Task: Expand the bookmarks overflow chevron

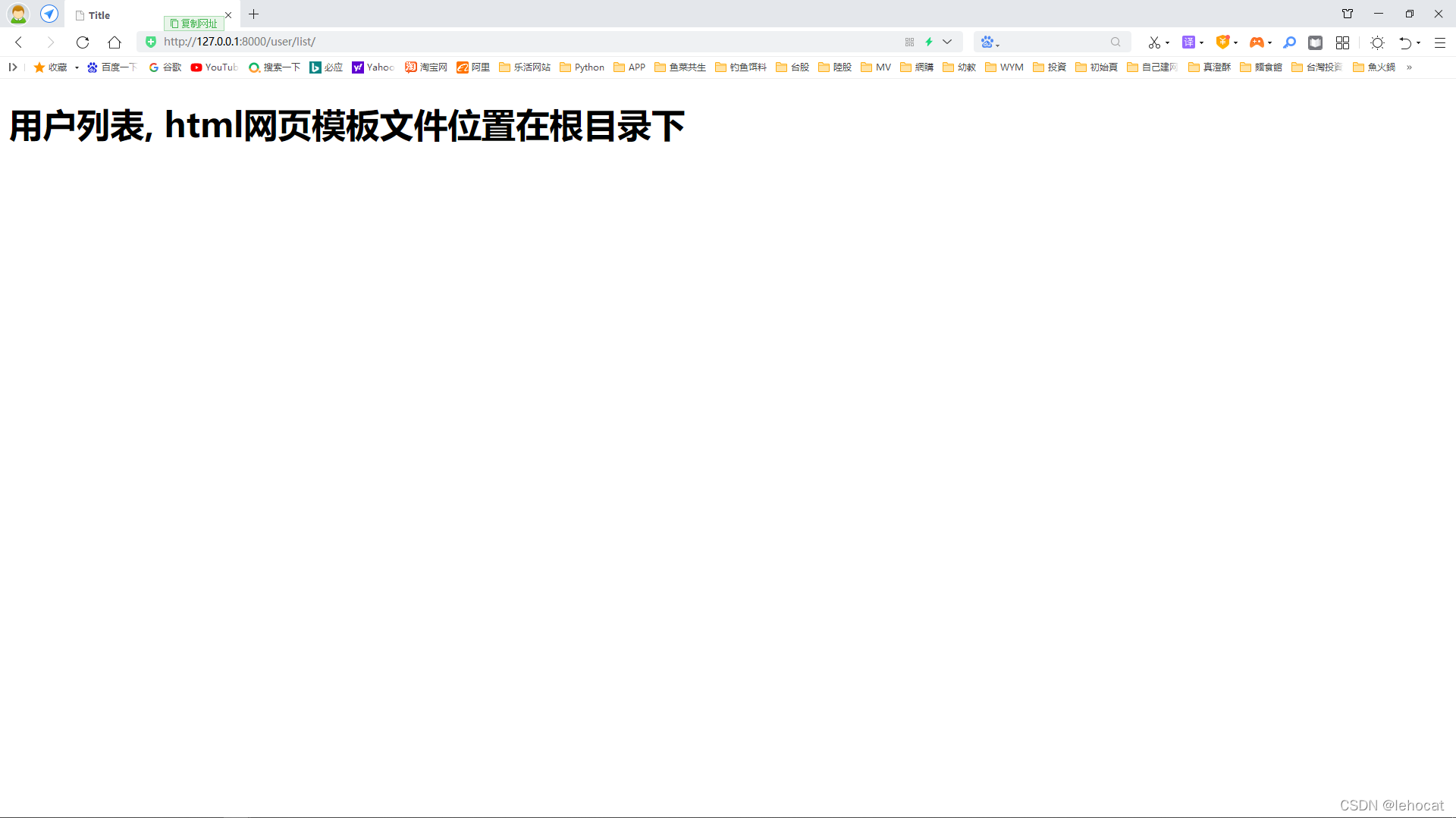Action: pos(1410,67)
